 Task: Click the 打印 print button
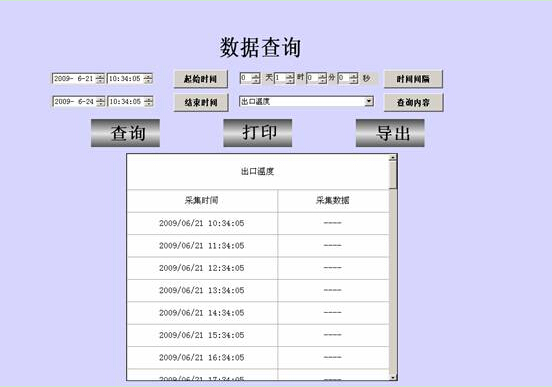258,133
